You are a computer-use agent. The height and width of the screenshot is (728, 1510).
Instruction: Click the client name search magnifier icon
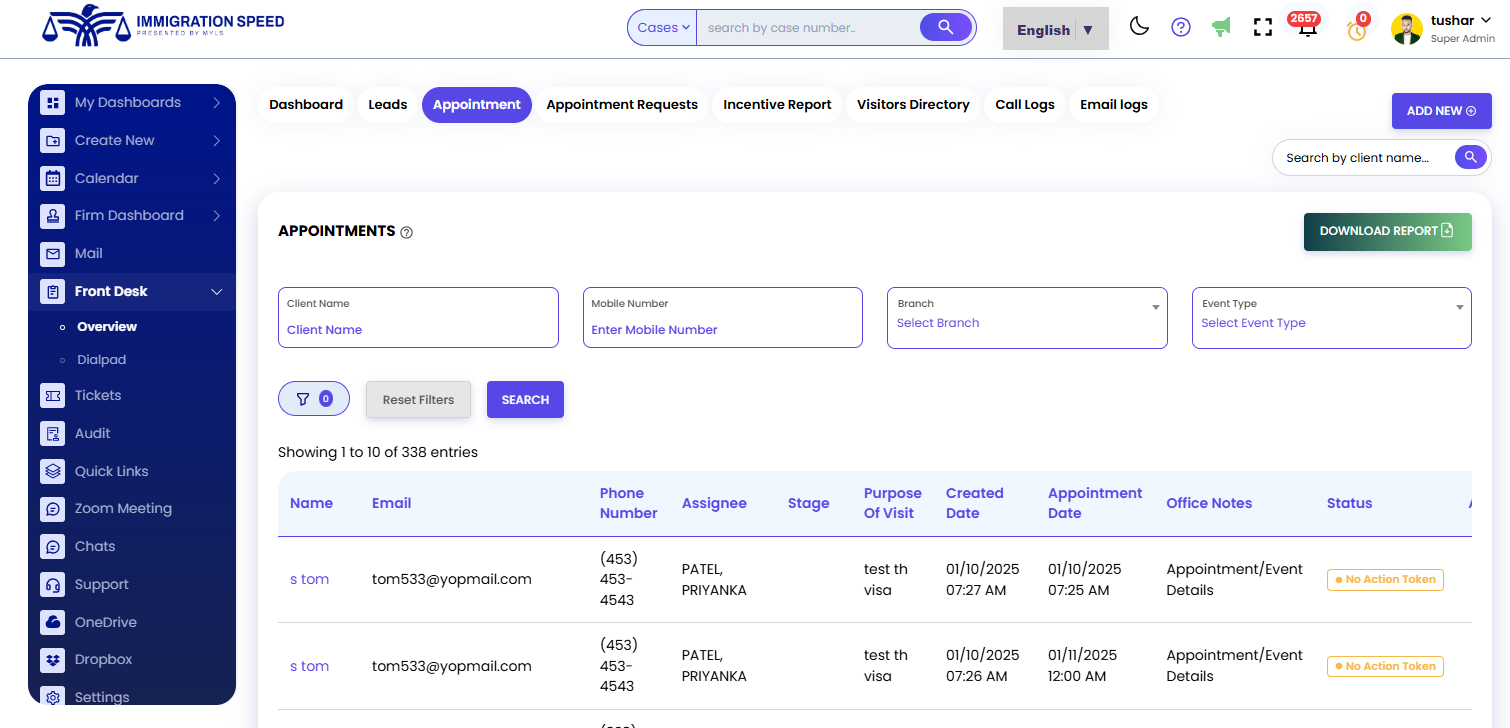point(1470,157)
